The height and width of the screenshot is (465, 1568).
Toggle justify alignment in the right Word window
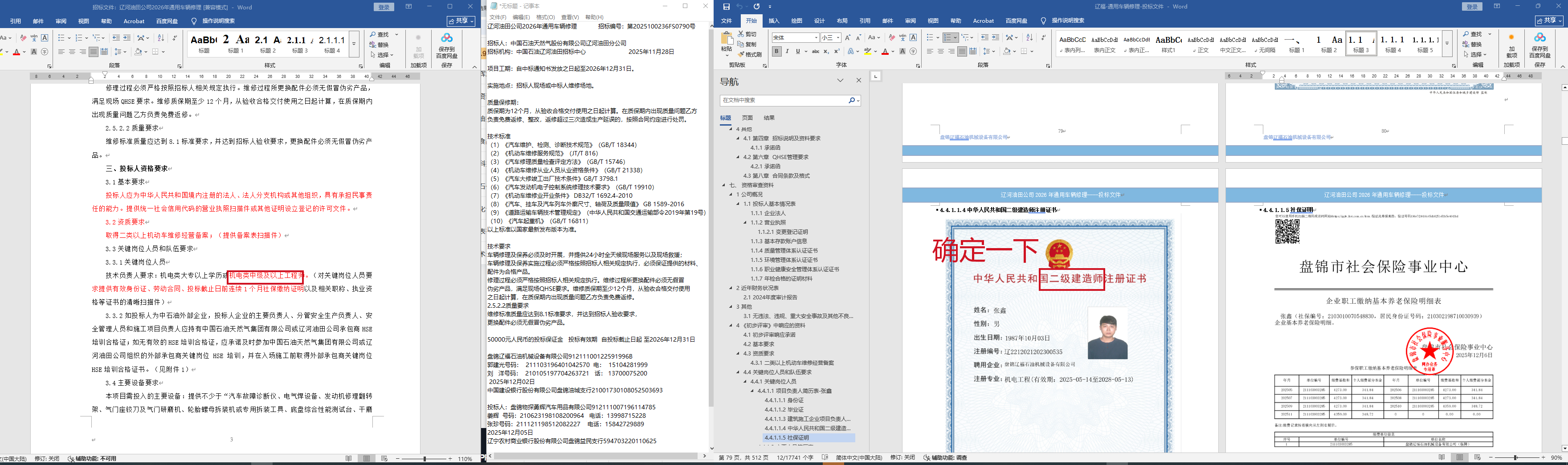(962, 52)
